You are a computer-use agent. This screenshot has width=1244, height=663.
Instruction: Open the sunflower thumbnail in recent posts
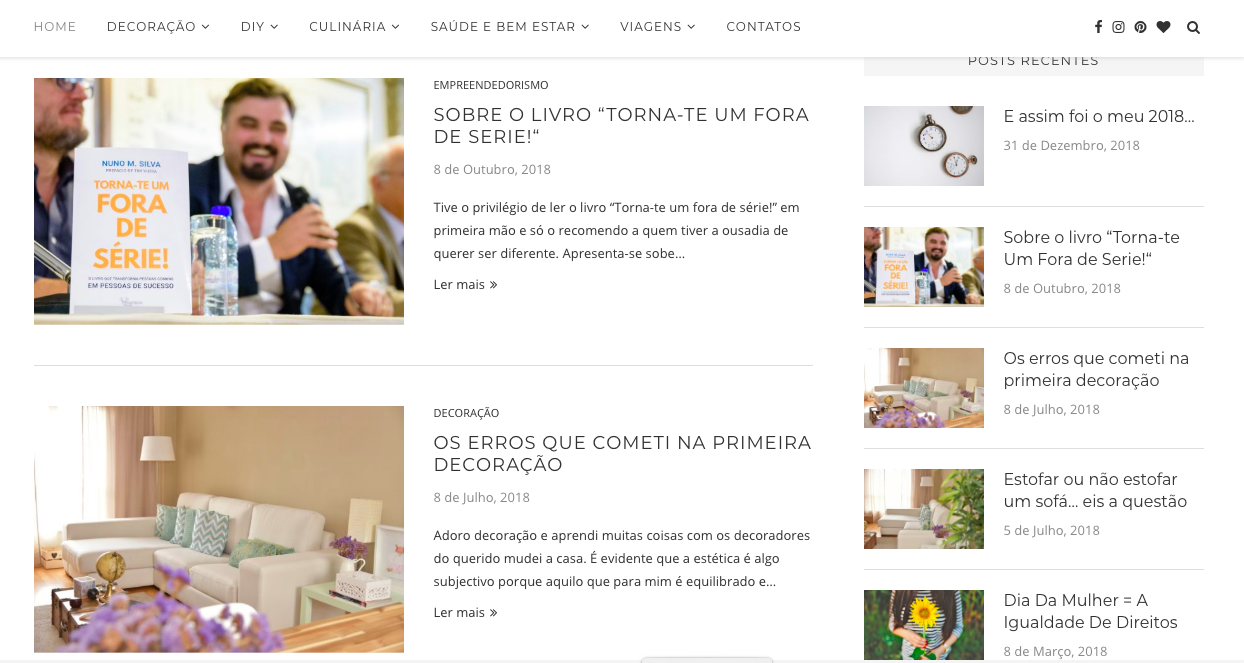(x=924, y=626)
